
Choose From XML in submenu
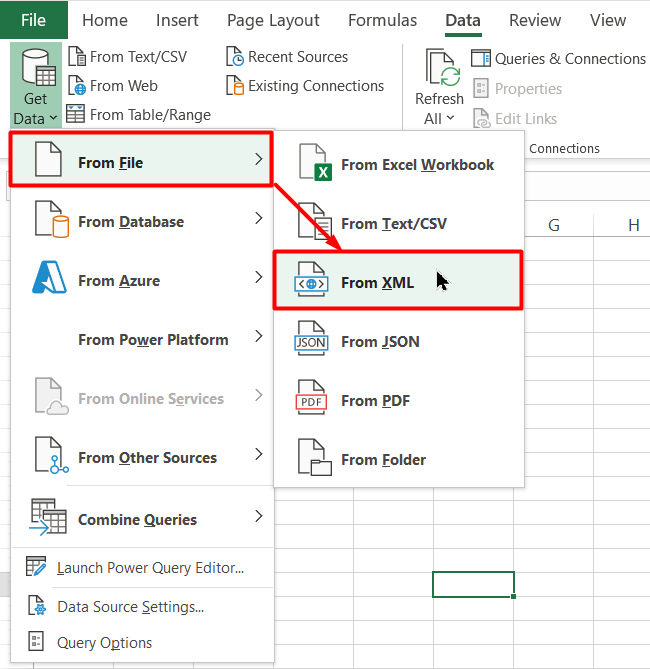(398, 280)
